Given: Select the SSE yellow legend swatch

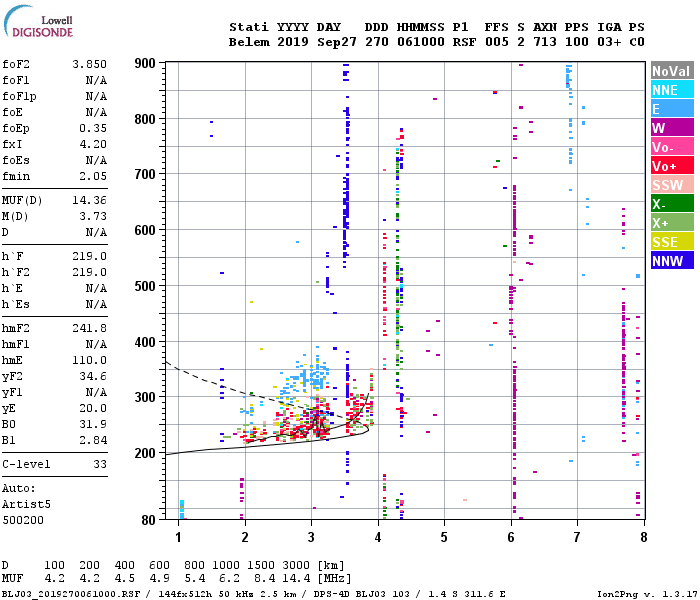Looking at the screenshot, I should pos(672,242).
